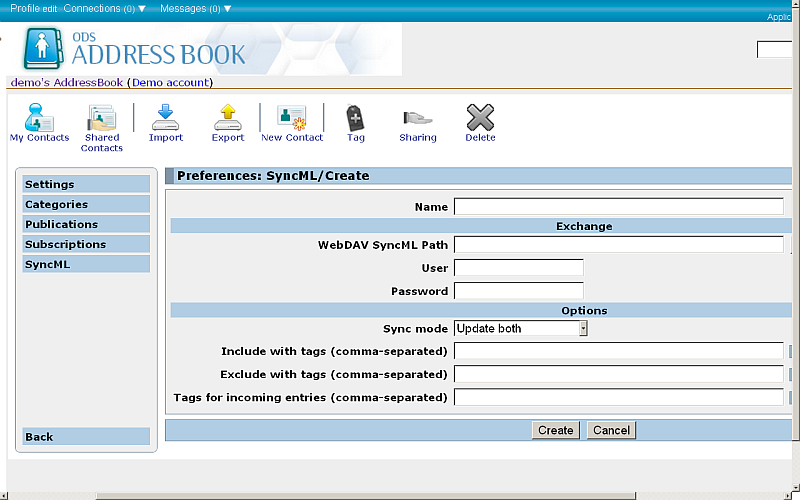The image size is (800, 500).
Task: Open Categories in the left sidebar
Action: click(86, 204)
